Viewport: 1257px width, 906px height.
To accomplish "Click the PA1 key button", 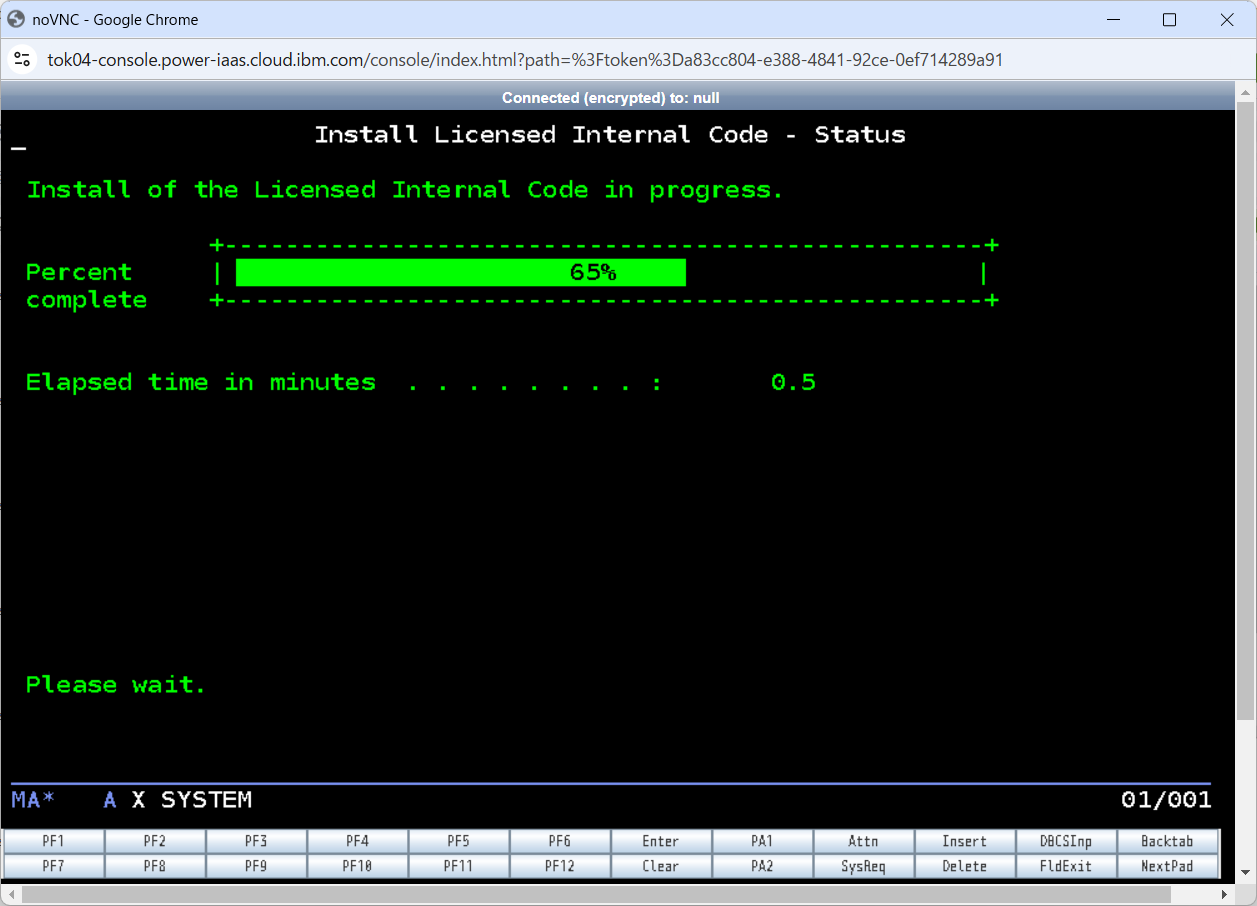I will (762, 841).
